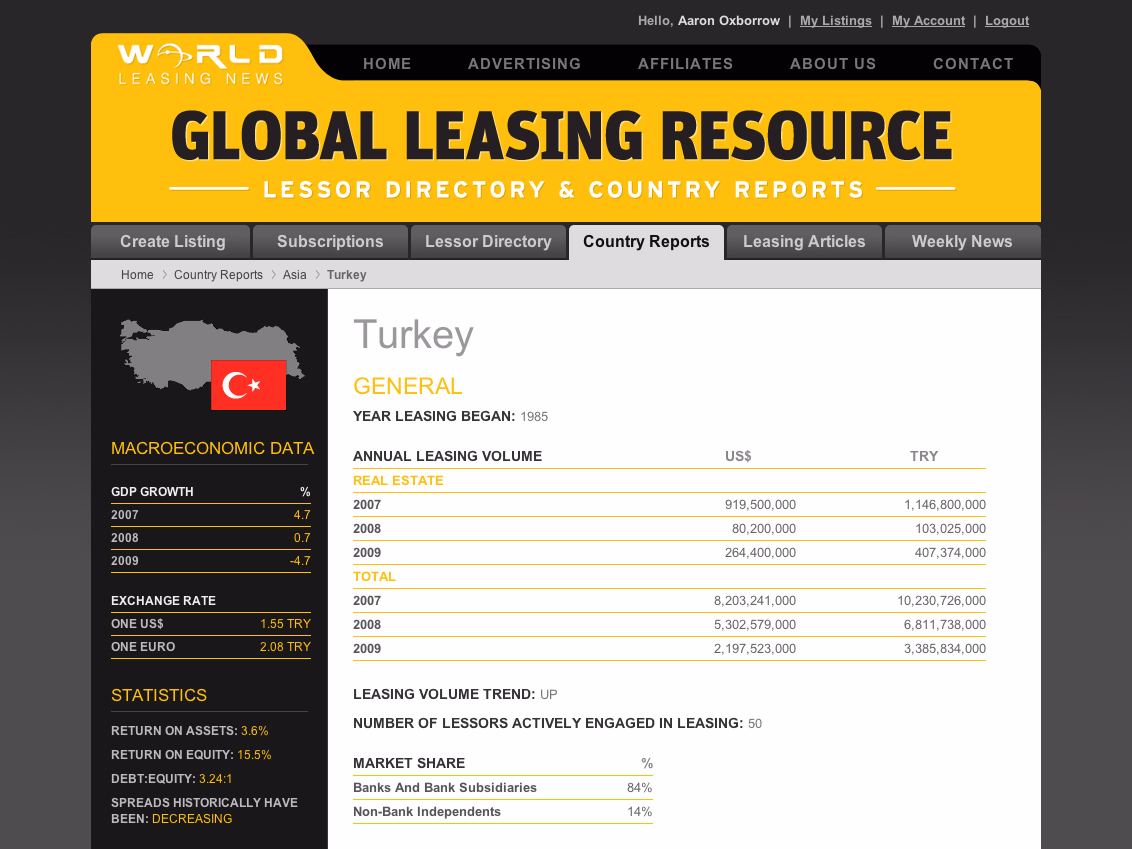Click the REAL ESTATE row label

tap(398, 481)
